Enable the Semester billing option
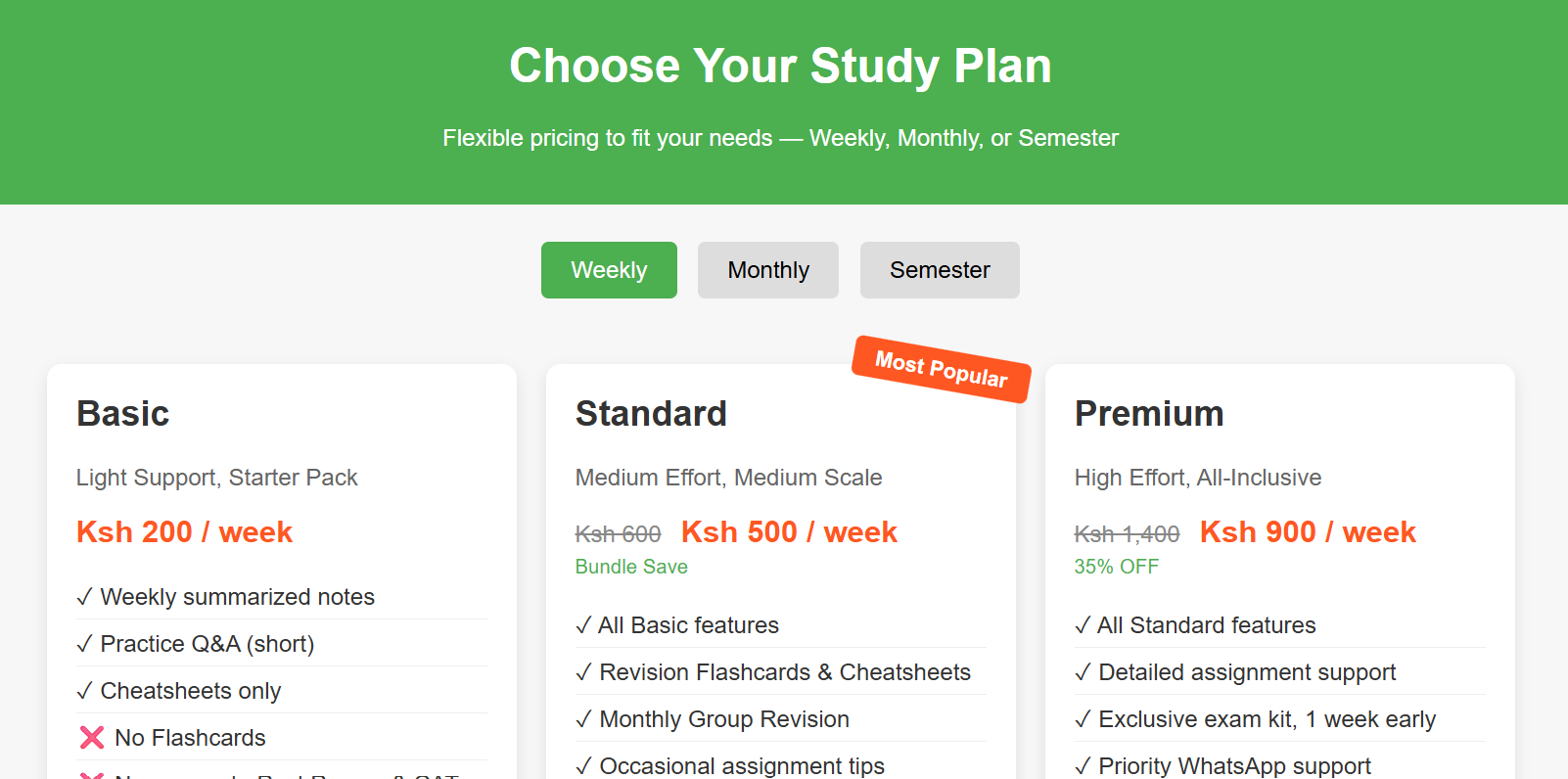This screenshot has width=1568, height=779. pyautogui.click(x=940, y=270)
